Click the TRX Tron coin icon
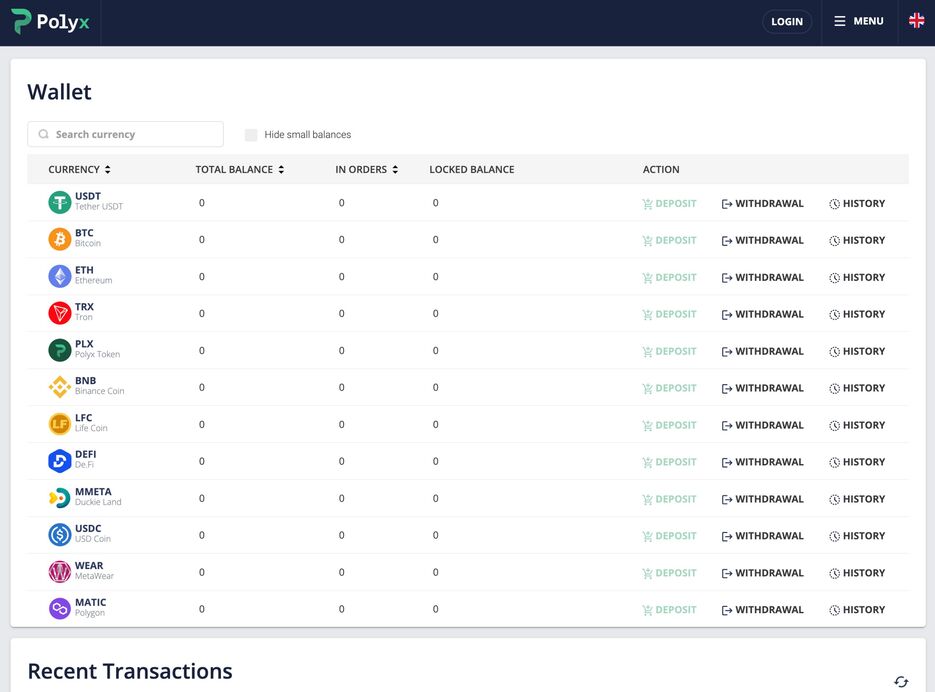The height and width of the screenshot is (692, 935). pos(60,313)
